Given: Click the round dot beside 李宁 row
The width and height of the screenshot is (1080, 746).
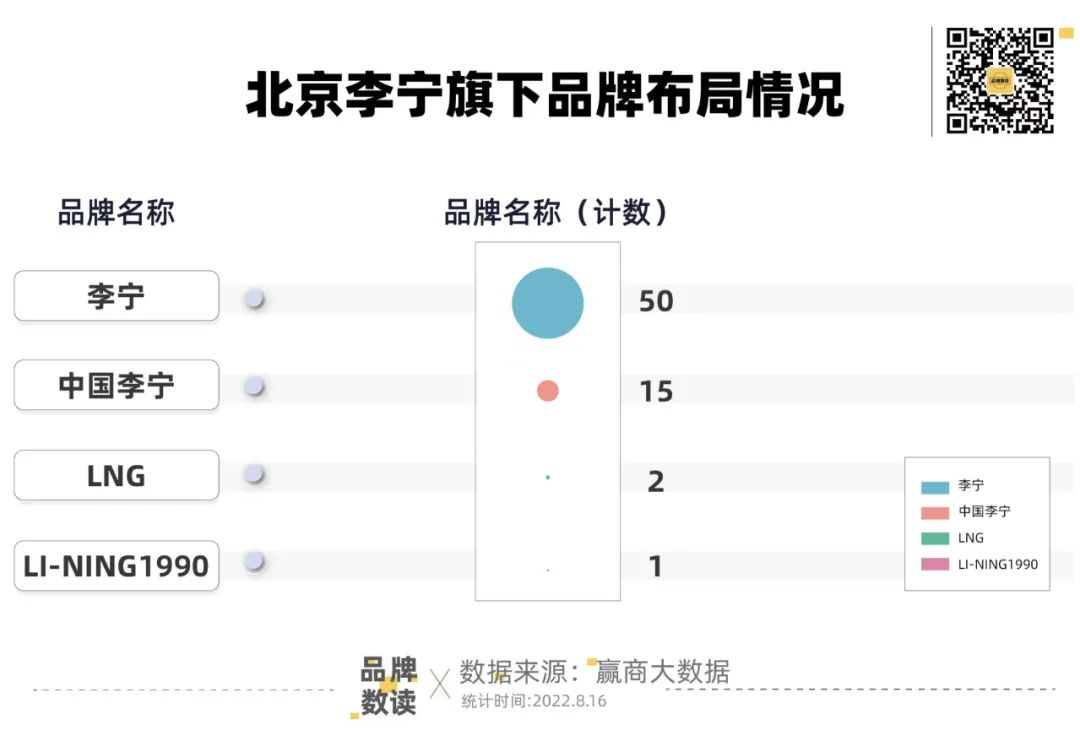Looking at the screenshot, I should (255, 298).
